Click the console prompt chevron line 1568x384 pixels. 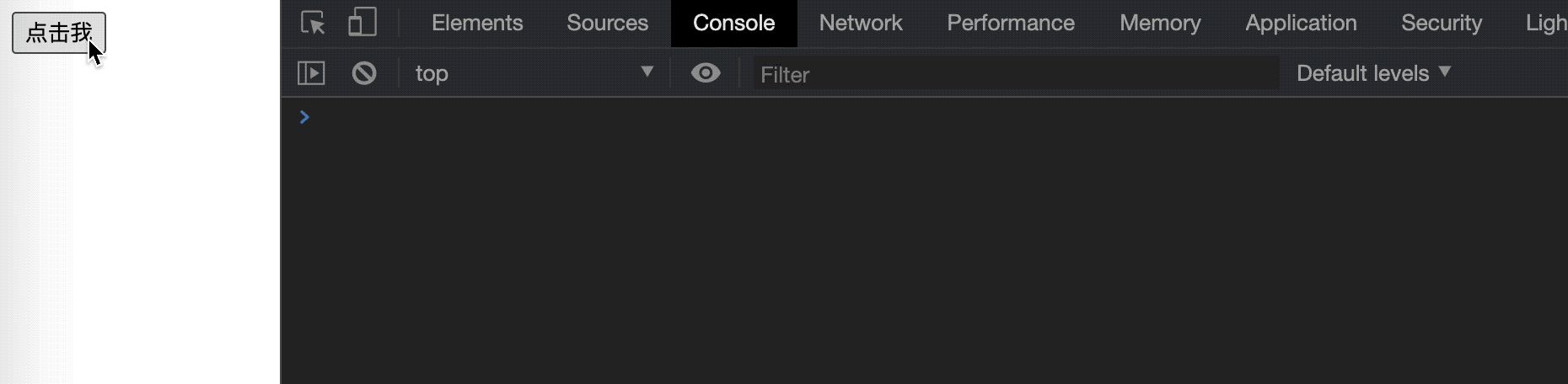click(924, 117)
